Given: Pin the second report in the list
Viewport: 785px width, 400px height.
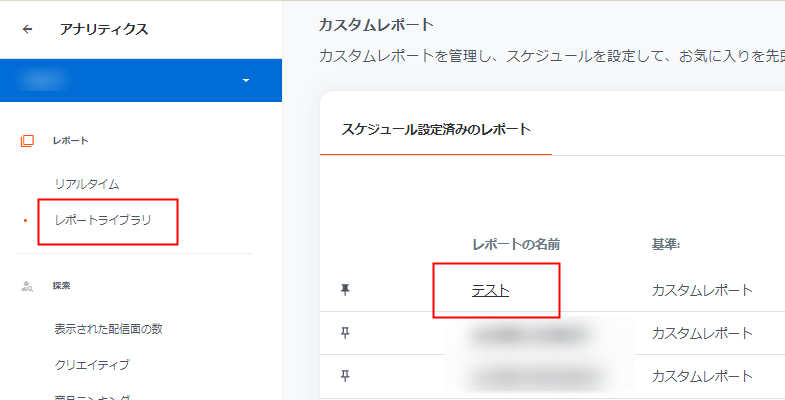Looking at the screenshot, I should click(345, 333).
